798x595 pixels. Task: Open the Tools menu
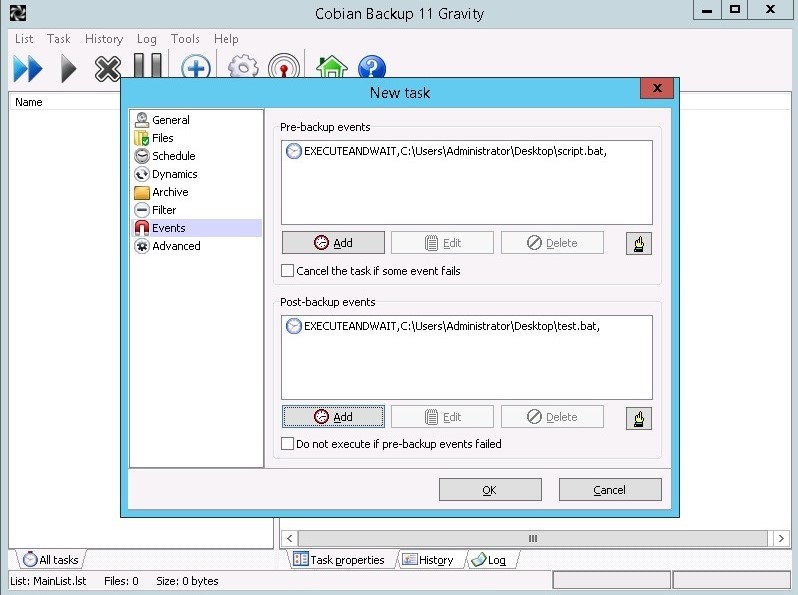point(185,39)
